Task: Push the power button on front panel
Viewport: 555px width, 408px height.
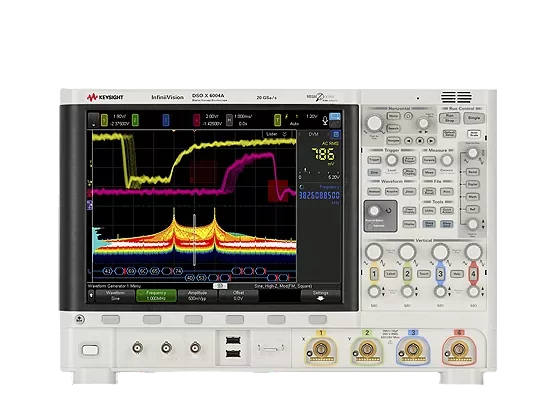Action: click(x=90, y=350)
